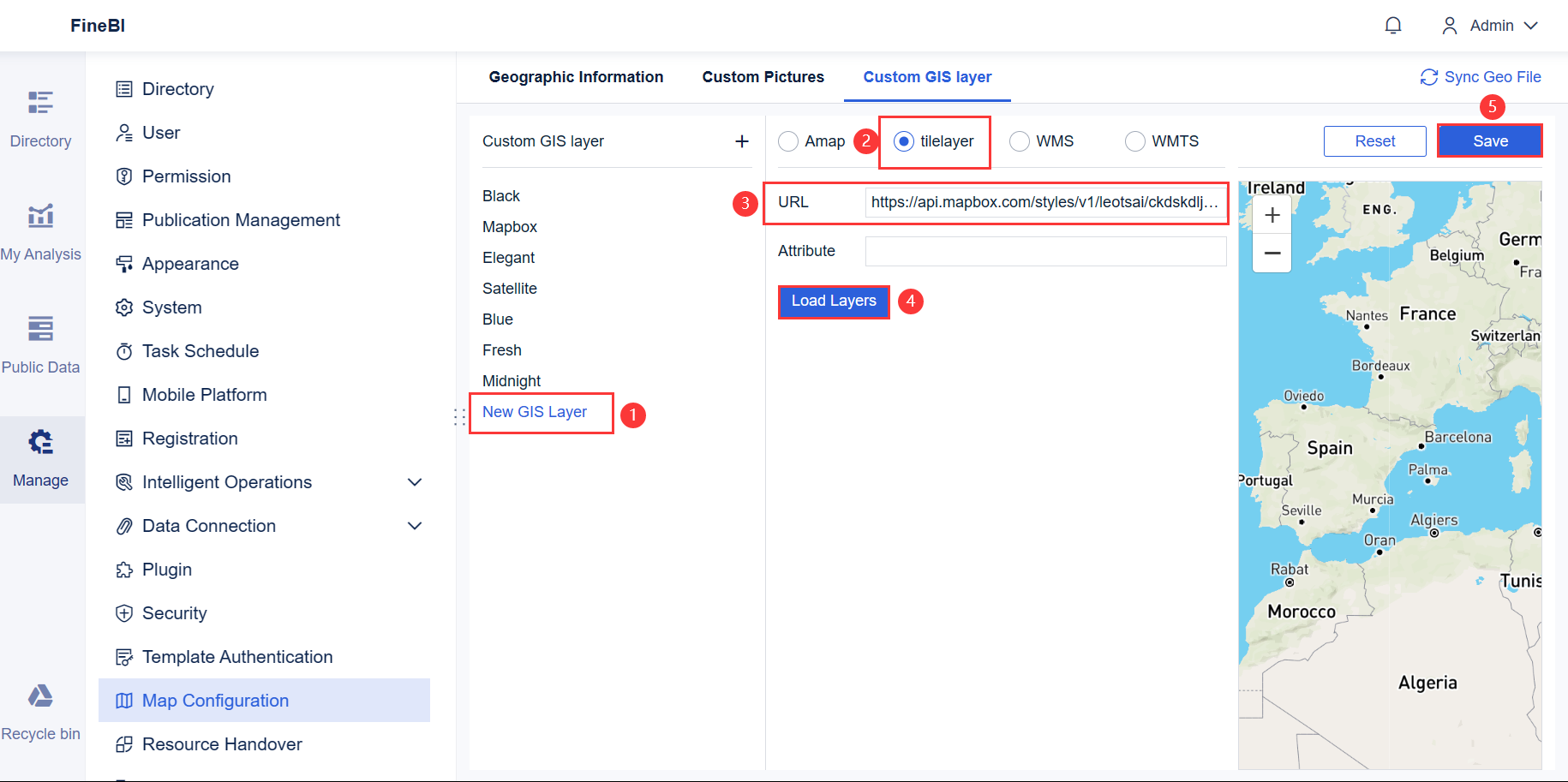This screenshot has height=782, width=1568.
Task: Open the Plugin settings page
Action: pyautogui.click(x=165, y=569)
